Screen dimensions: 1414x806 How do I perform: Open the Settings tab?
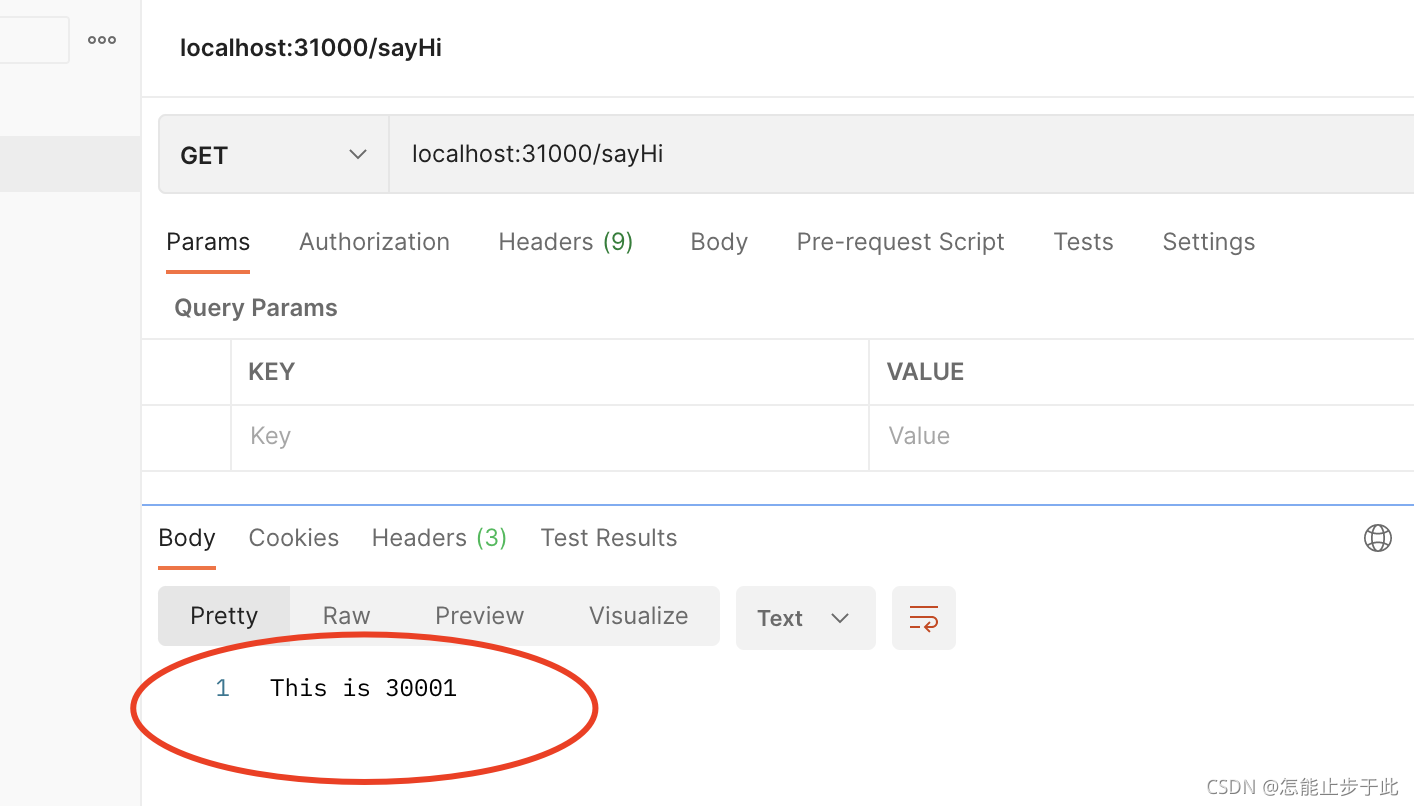coord(1208,242)
